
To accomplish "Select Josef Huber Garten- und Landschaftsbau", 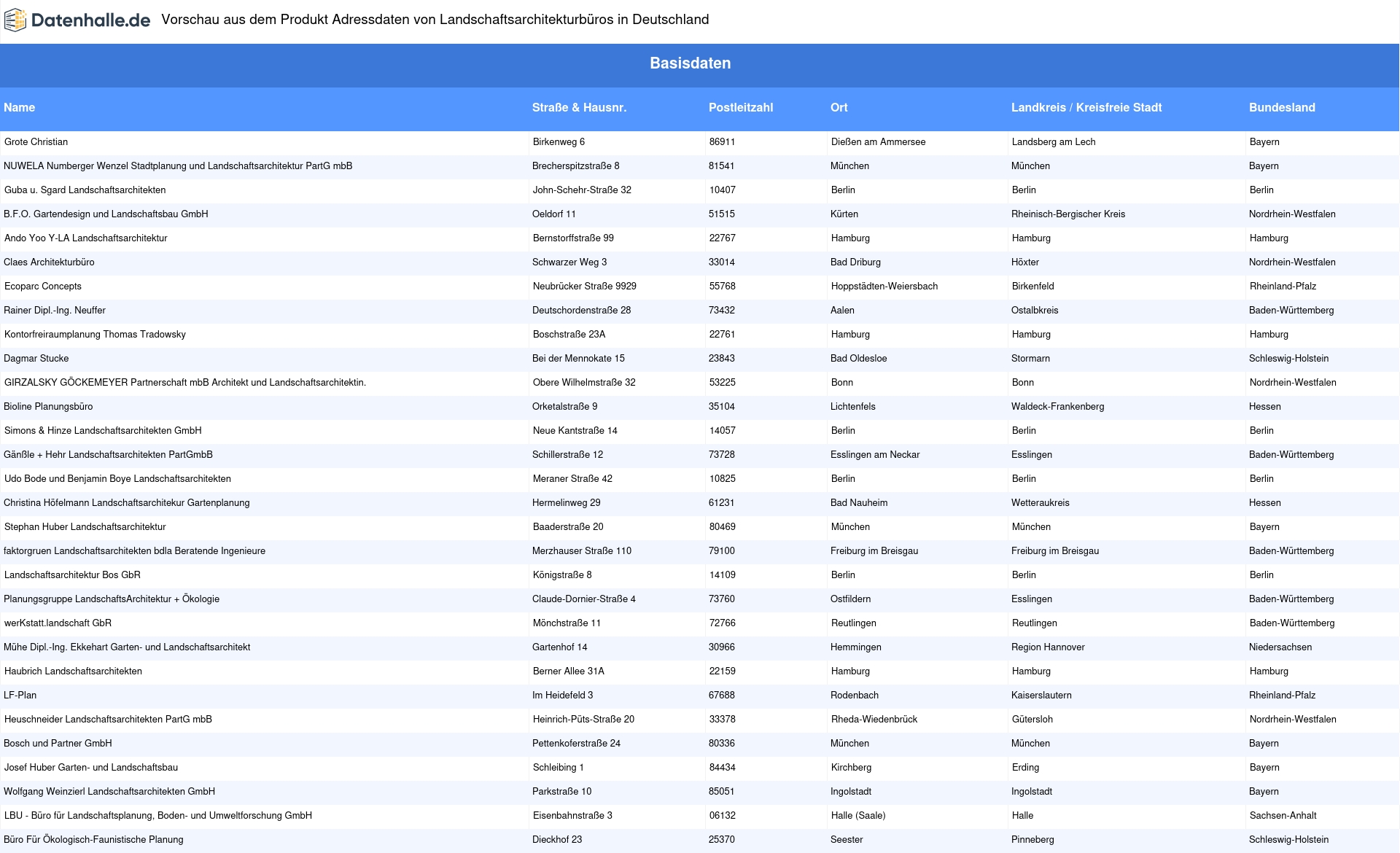I will tap(91, 768).
